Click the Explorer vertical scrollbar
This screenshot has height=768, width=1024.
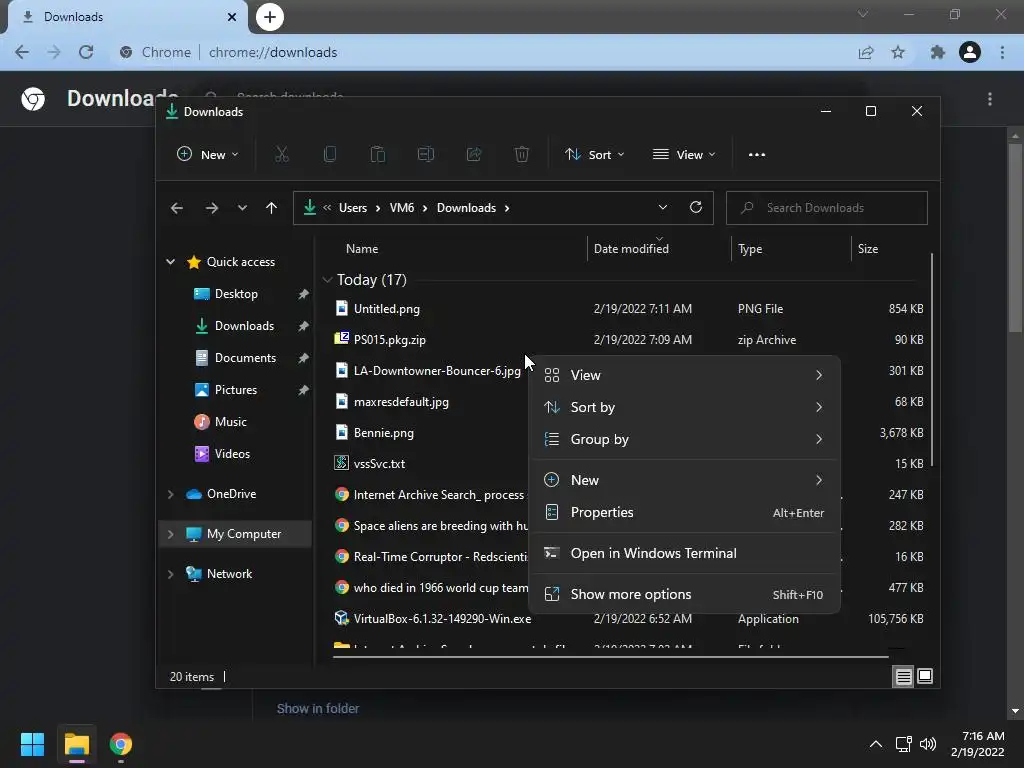[x=932, y=359]
